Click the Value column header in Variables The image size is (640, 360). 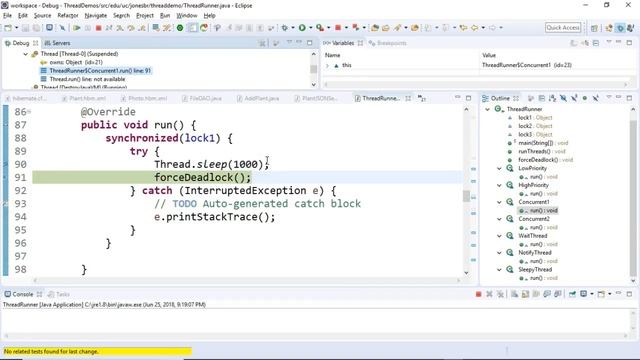489,55
